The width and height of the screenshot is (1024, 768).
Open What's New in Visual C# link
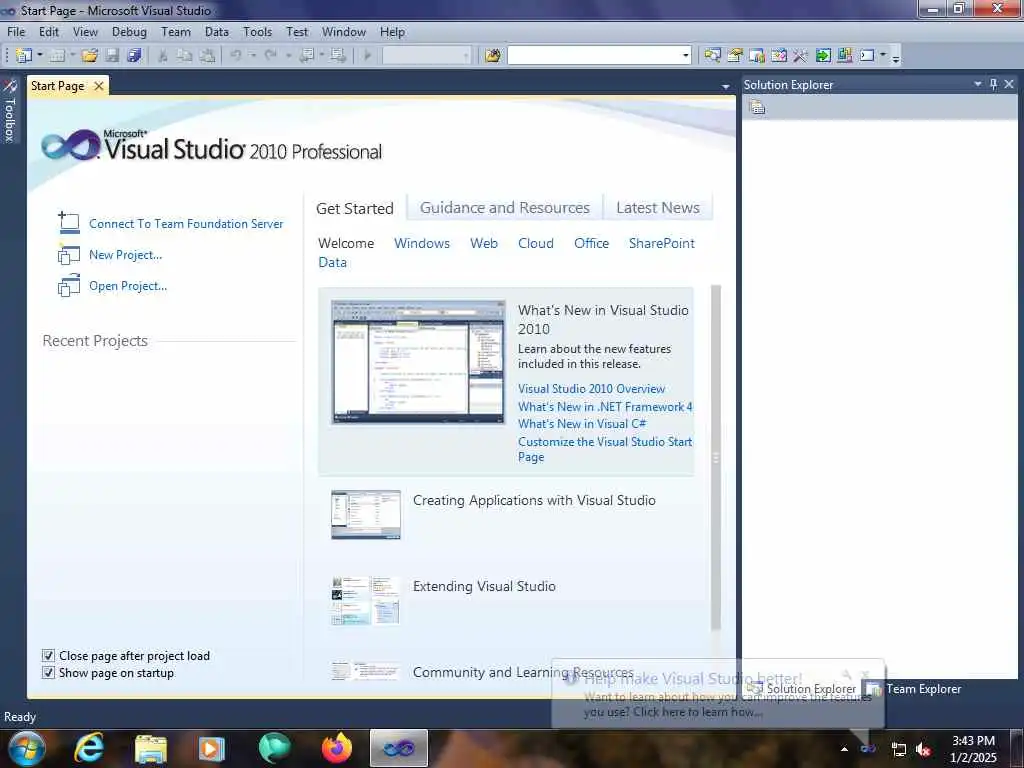point(582,424)
